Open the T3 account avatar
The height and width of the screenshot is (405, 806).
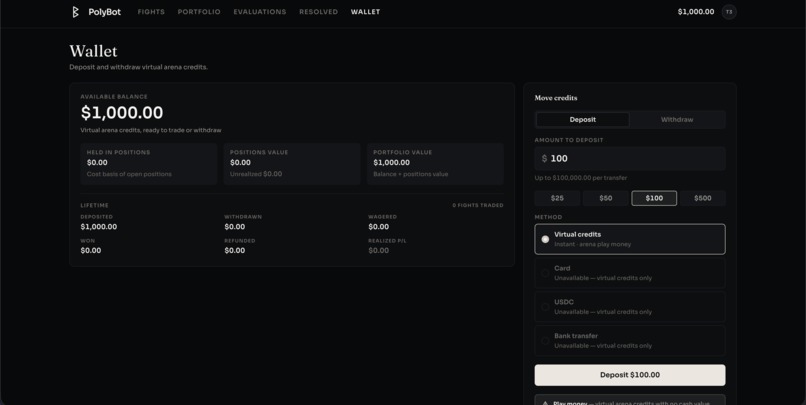(729, 12)
